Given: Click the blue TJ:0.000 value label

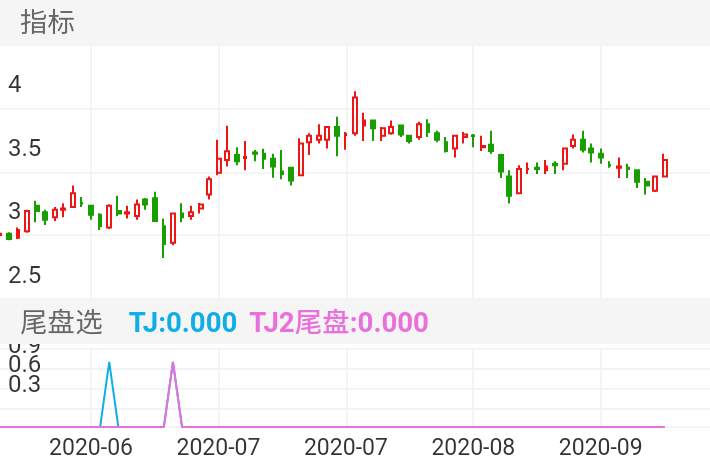Looking at the screenshot, I should pos(183,322).
